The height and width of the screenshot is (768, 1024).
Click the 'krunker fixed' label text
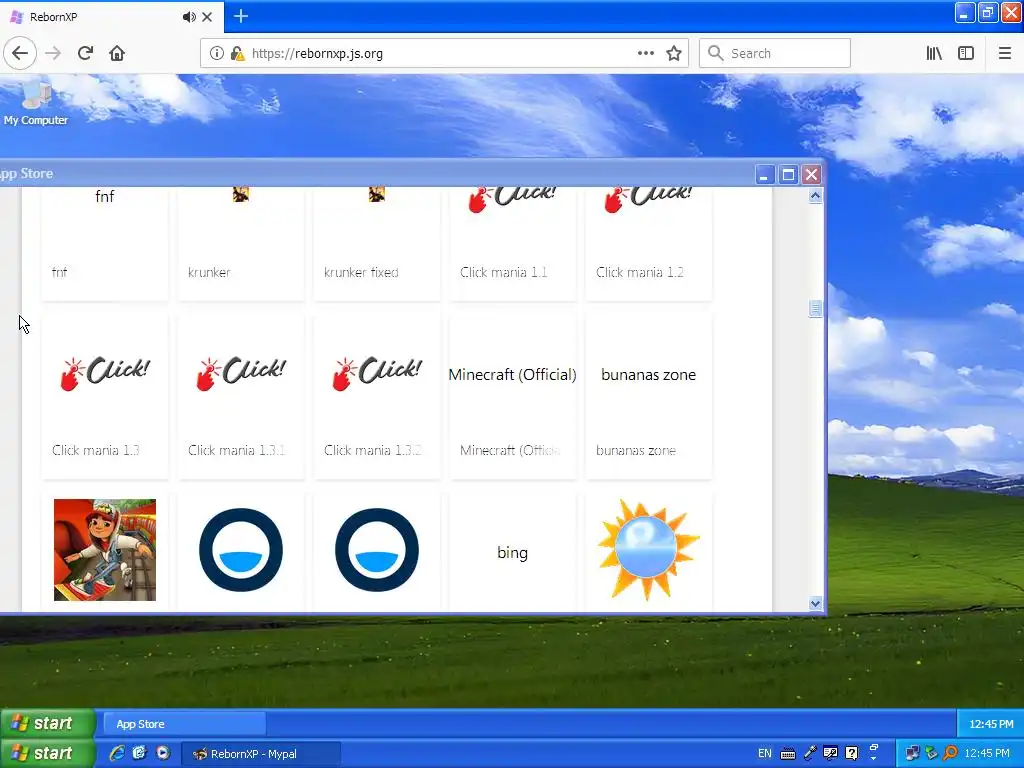(x=361, y=272)
